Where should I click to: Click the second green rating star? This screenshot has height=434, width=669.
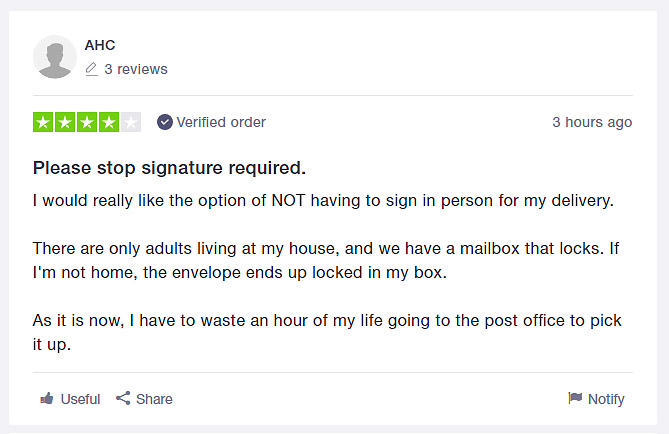click(65, 122)
